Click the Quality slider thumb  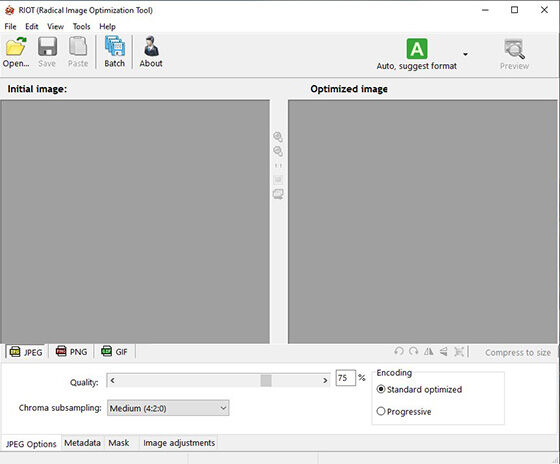point(266,380)
